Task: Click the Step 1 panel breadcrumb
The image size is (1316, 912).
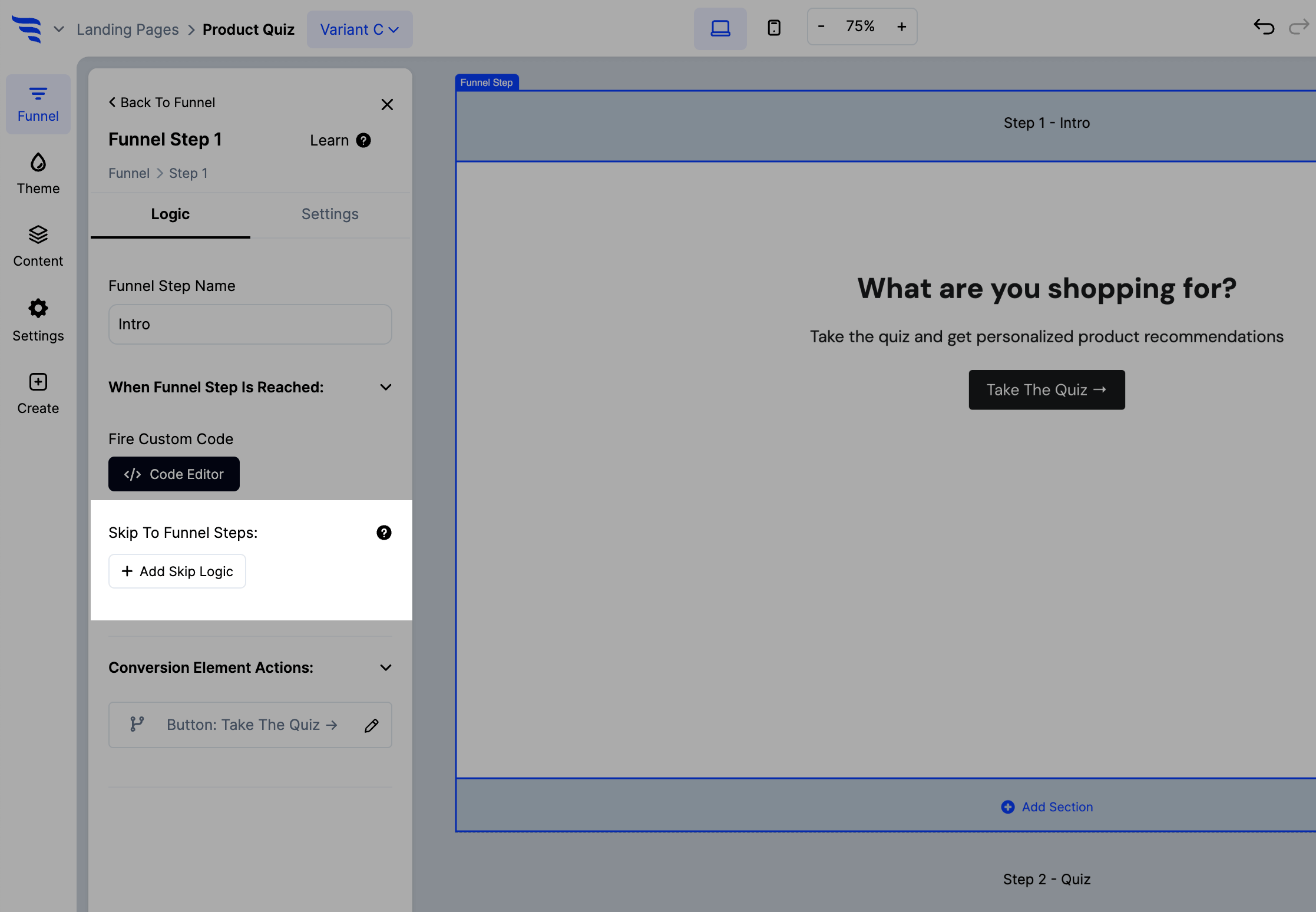Action: coord(189,173)
